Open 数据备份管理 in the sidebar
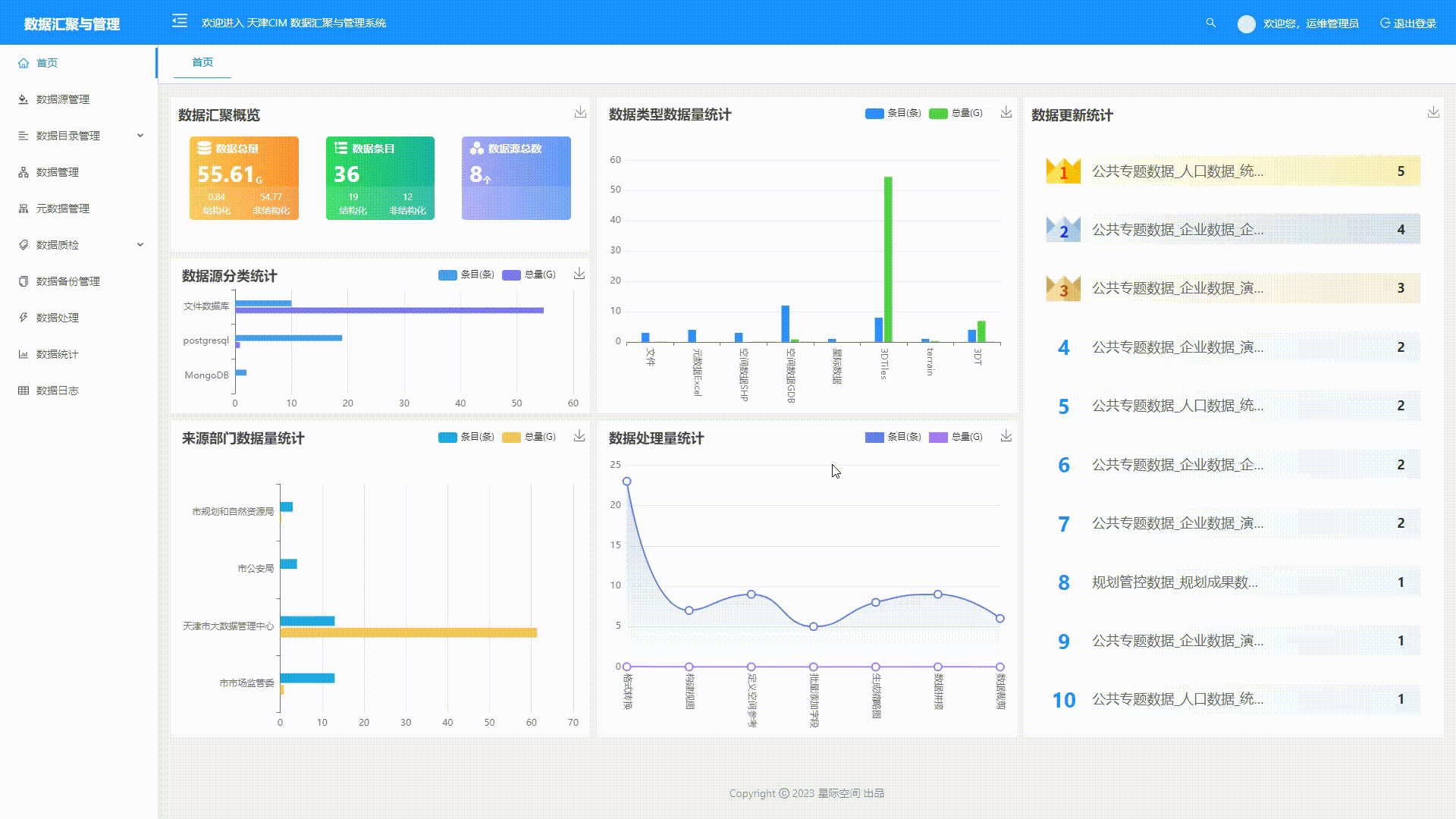Image resolution: width=1456 pixels, height=819 pixels. coord(67,281)
